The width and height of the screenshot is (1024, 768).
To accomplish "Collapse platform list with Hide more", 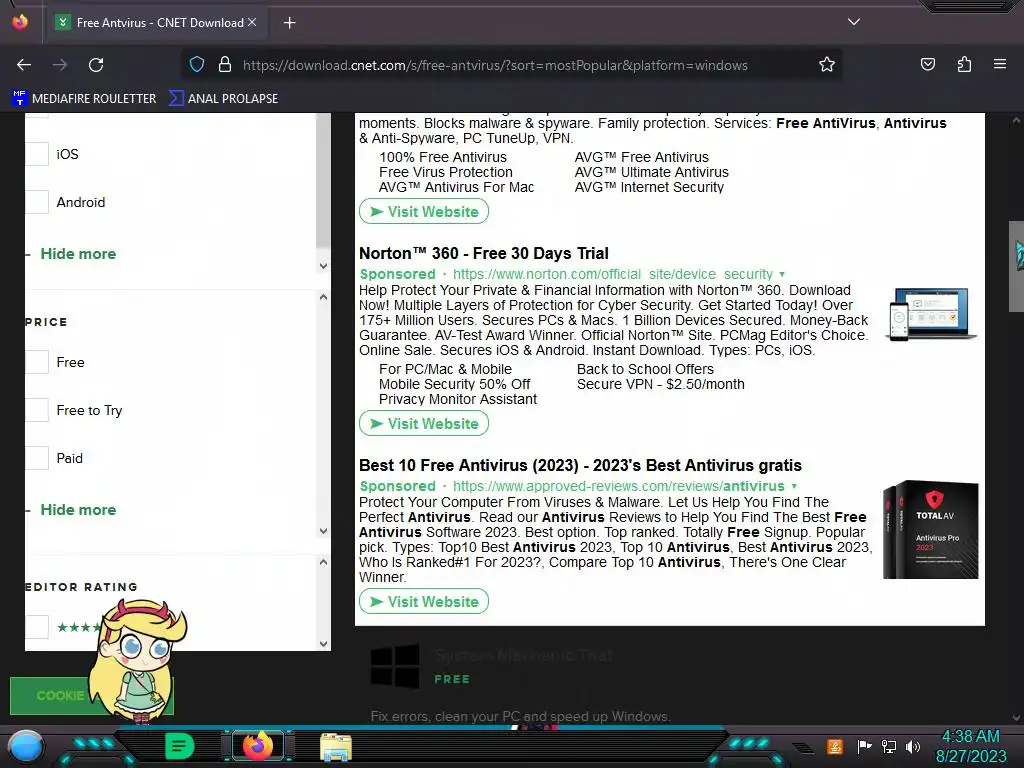I will click(78, 253).
